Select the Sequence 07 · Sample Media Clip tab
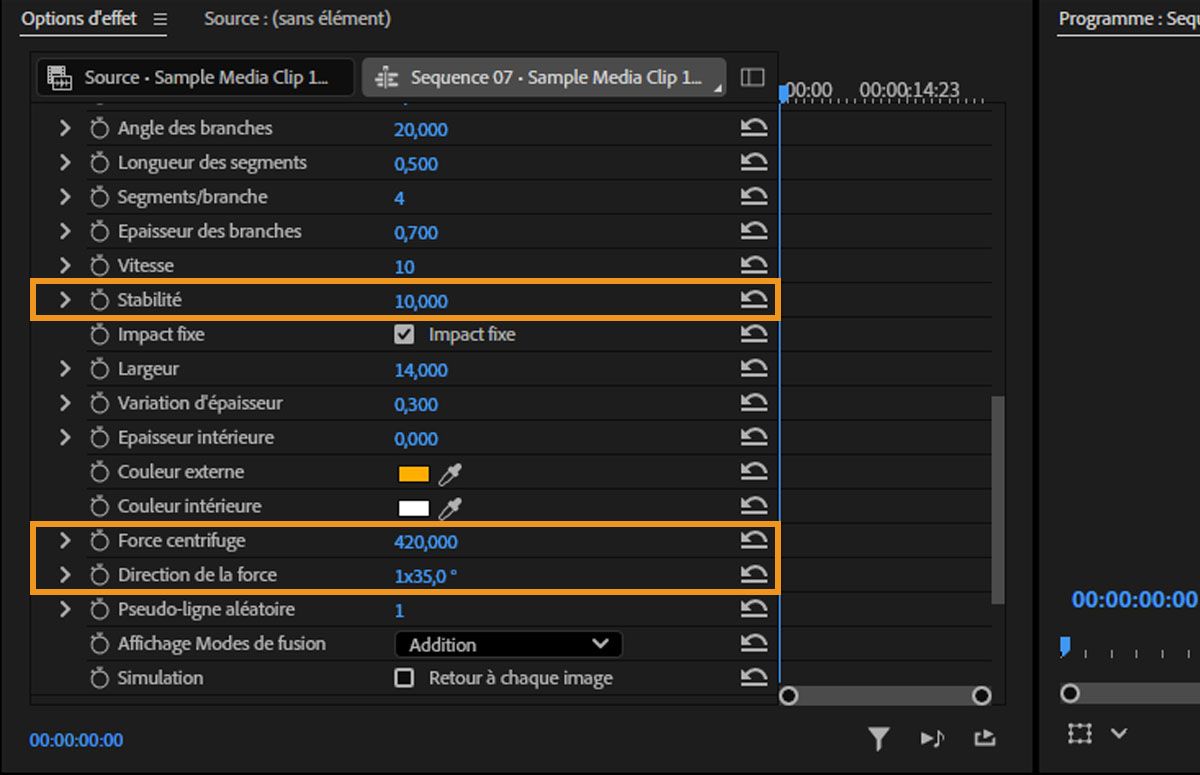This screenshot has width=1200, height=775. tap(545, 77)
